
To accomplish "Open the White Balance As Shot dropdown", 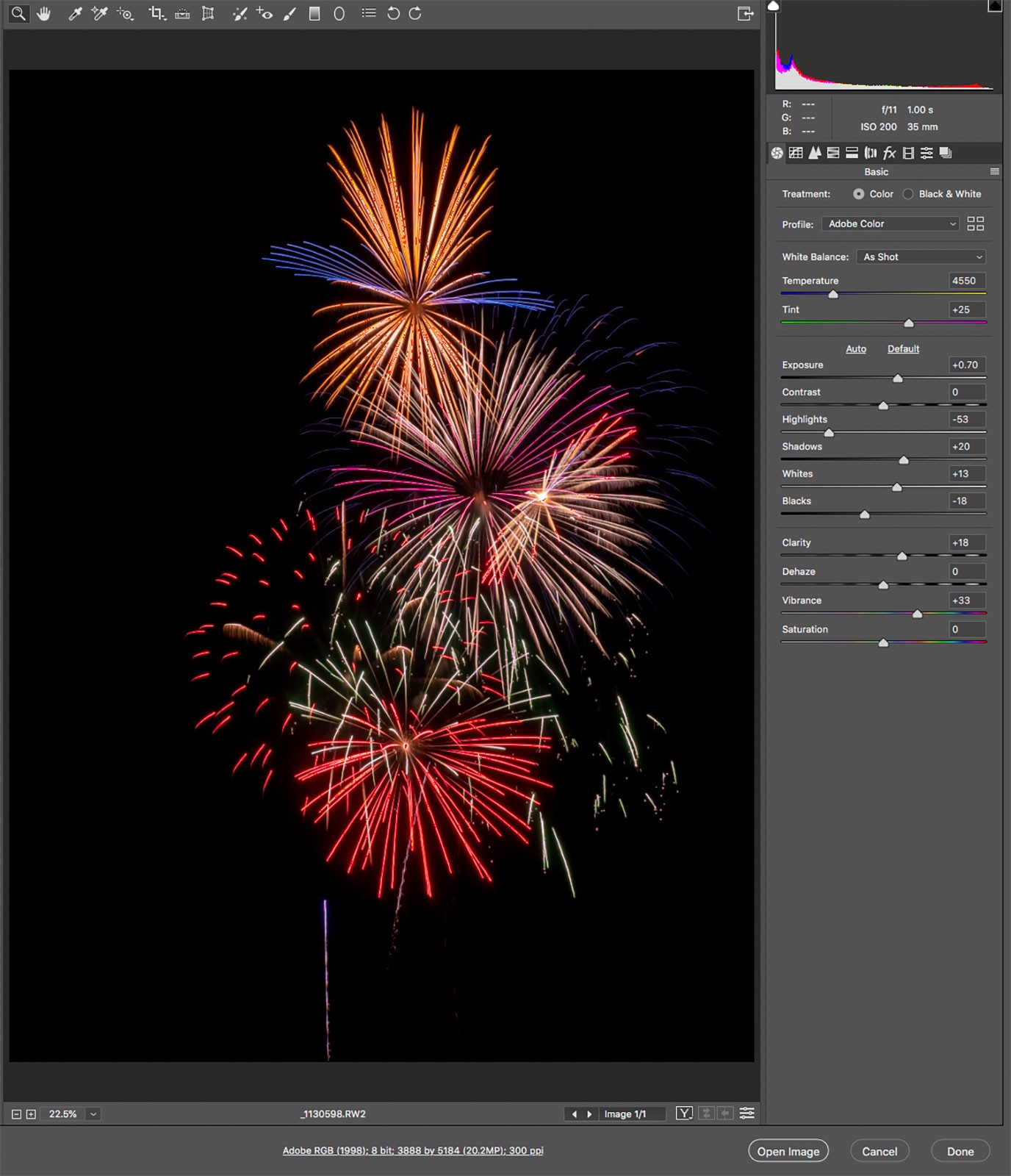I will pyautogui.click(x=921, y=257).
